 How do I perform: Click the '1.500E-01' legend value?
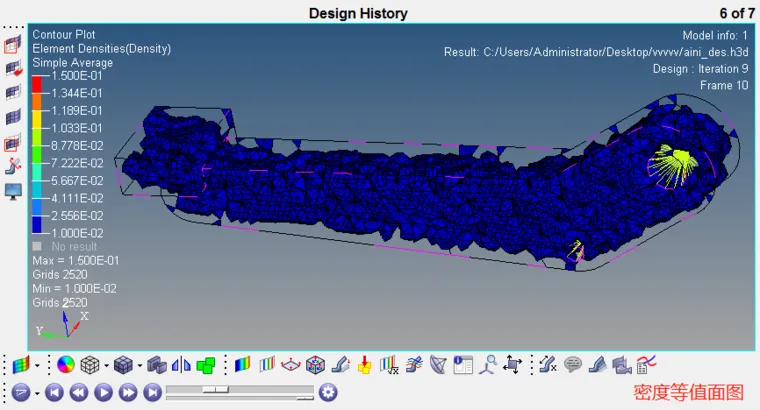pos(77,76)
